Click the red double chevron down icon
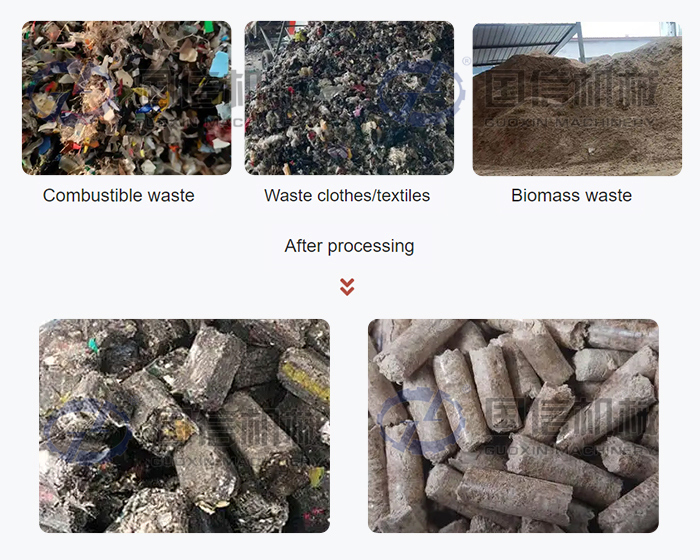 347,287
